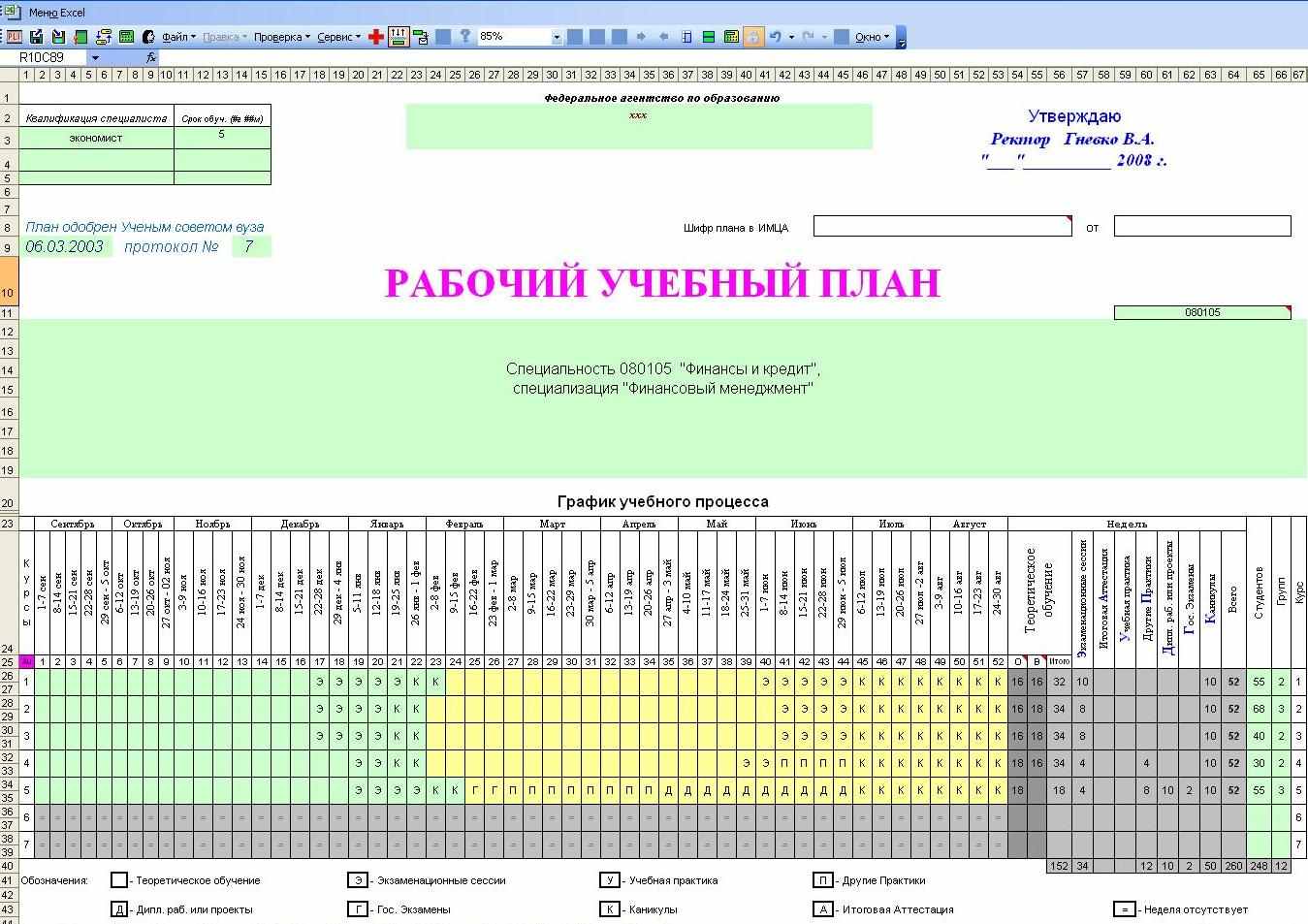Click the magenta Ац cell in row 25
This screenshot has height=924, width=1308.
pos(27,661)
